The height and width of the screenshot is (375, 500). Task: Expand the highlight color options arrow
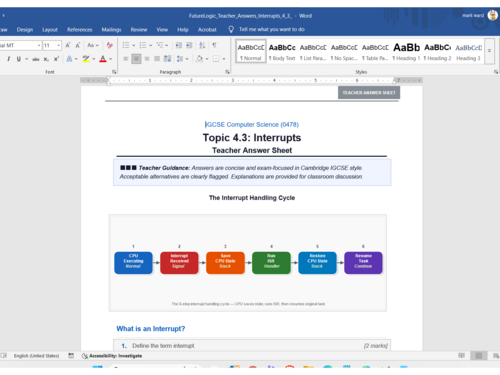[94, 59]
